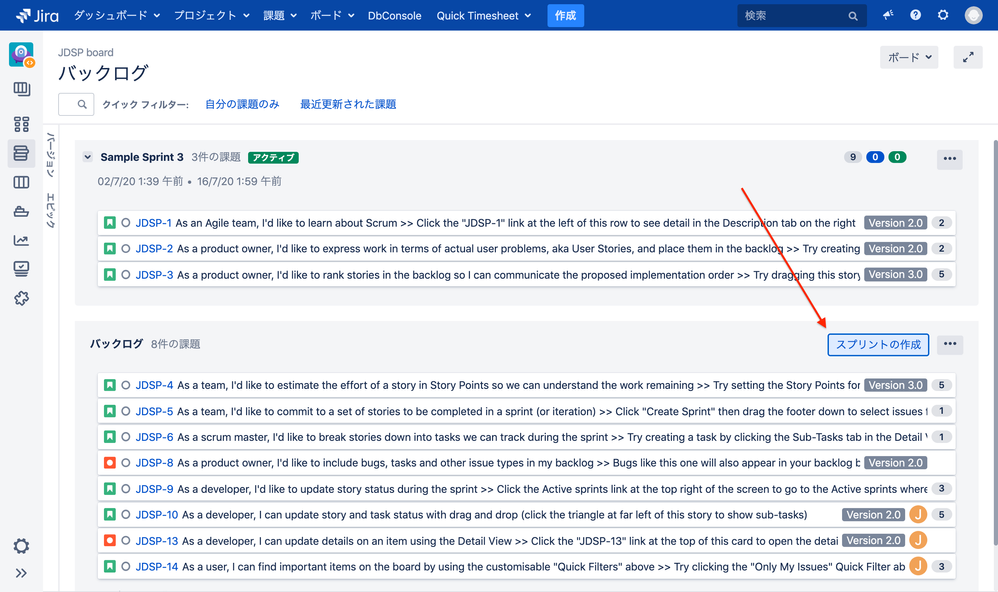Apply the 自分の課題のみ quick filter

point(242,104)
